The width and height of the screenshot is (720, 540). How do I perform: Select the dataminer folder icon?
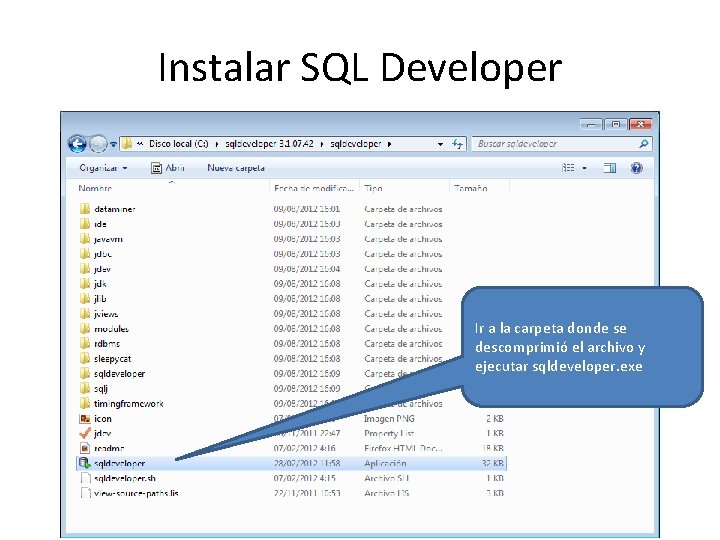(x=84, y=209)
